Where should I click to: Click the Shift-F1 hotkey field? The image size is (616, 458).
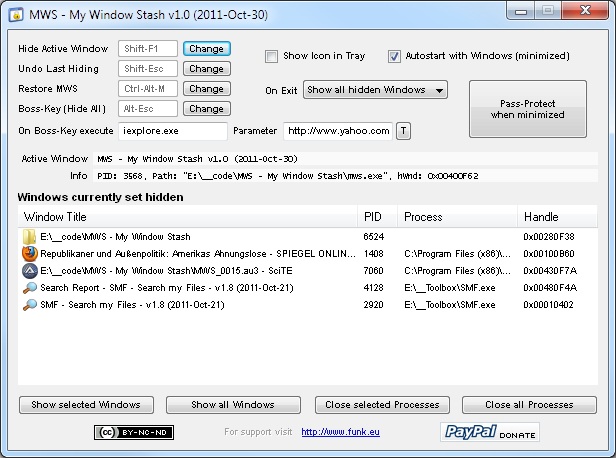coord(148,49)
